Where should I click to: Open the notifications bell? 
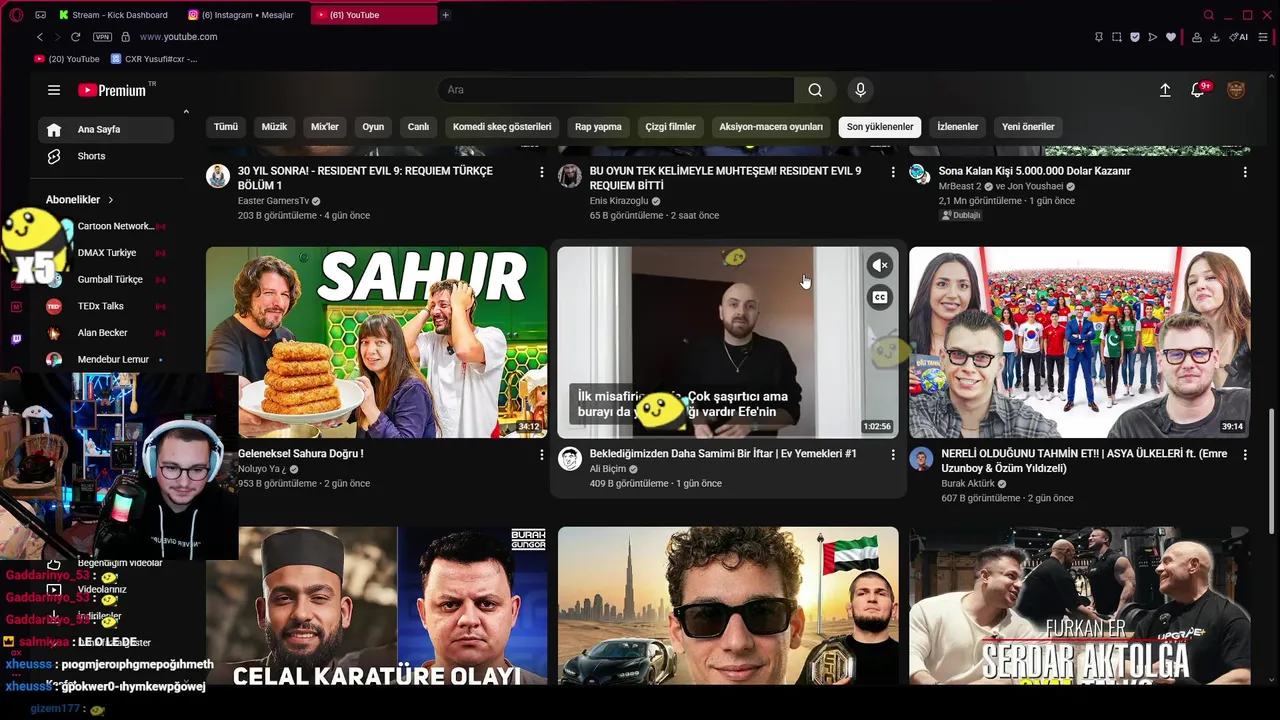coord(1198,90)
